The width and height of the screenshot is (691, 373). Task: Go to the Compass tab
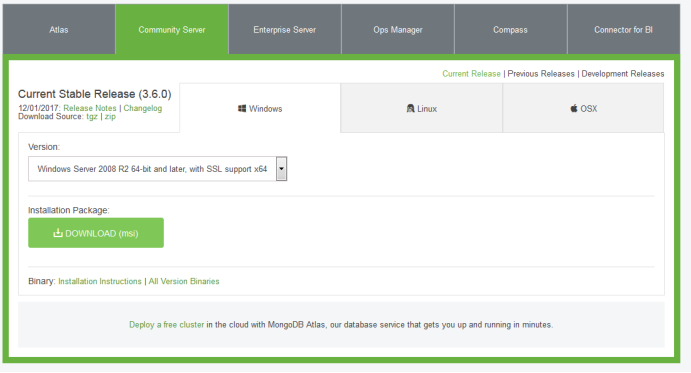[510, 30]
